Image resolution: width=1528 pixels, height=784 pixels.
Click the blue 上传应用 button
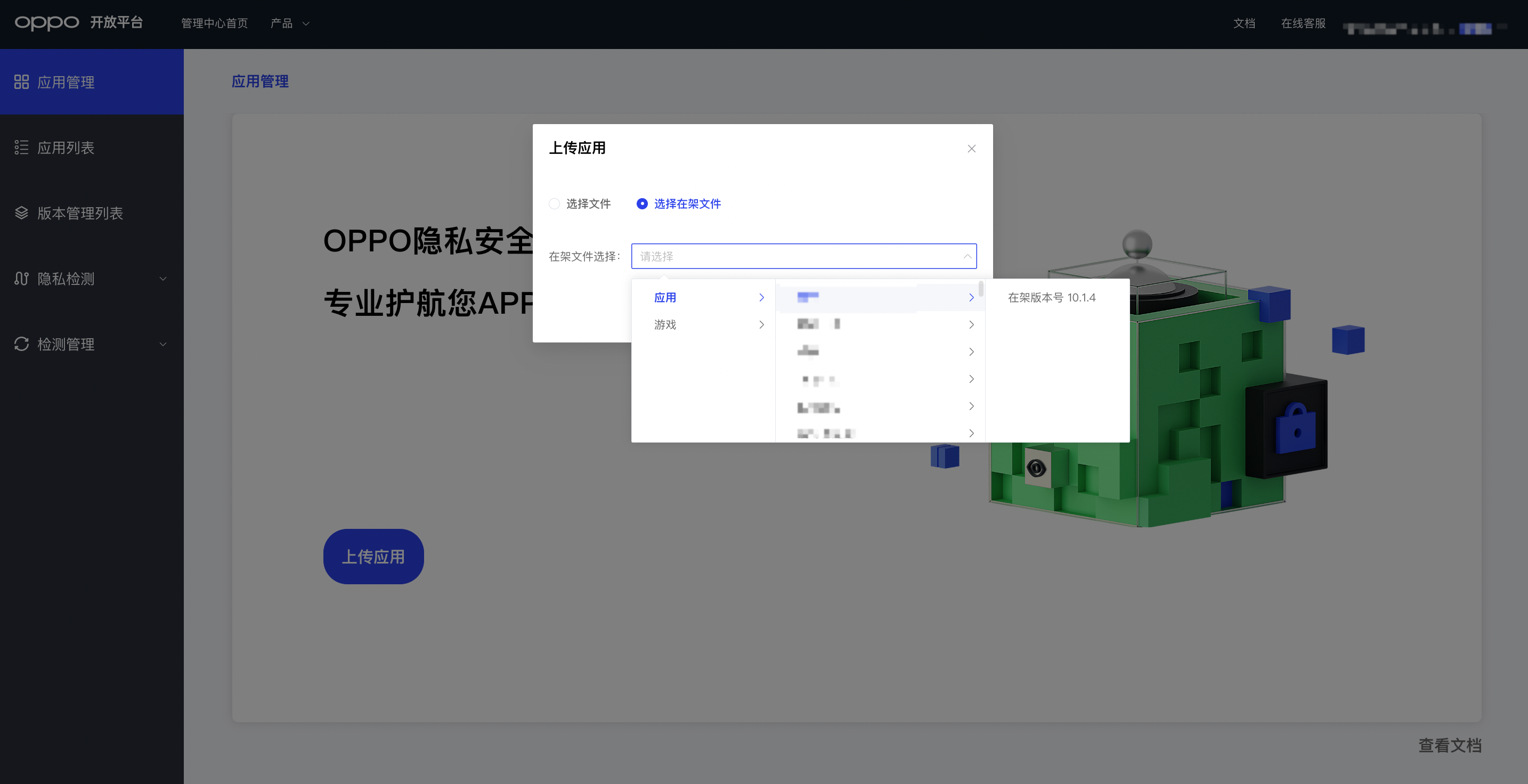tap(373, 556)
